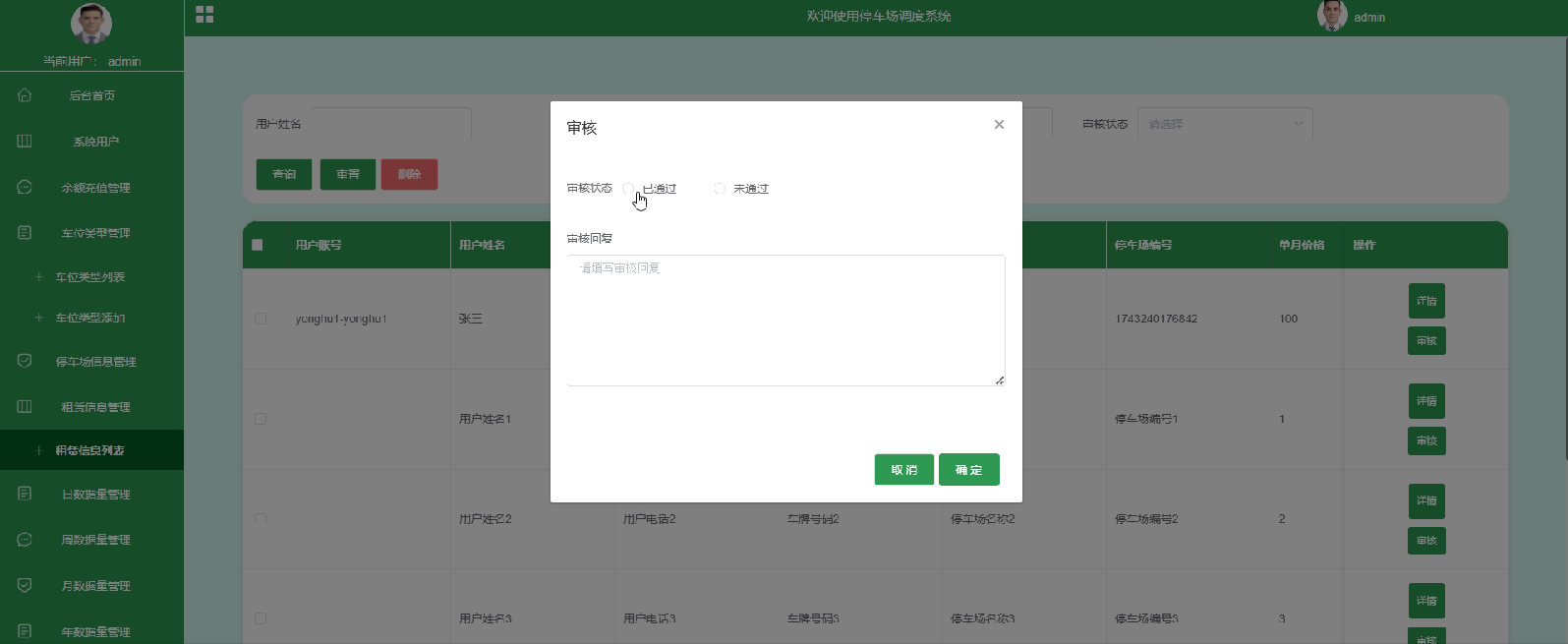Check the row checkbox for 用户姓名3

(x=261, y=618)
